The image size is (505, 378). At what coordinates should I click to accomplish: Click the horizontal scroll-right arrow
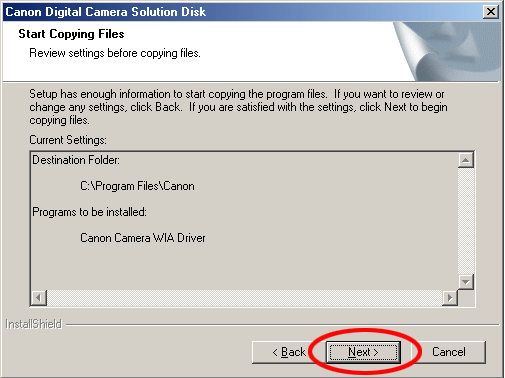coord(450,297)
